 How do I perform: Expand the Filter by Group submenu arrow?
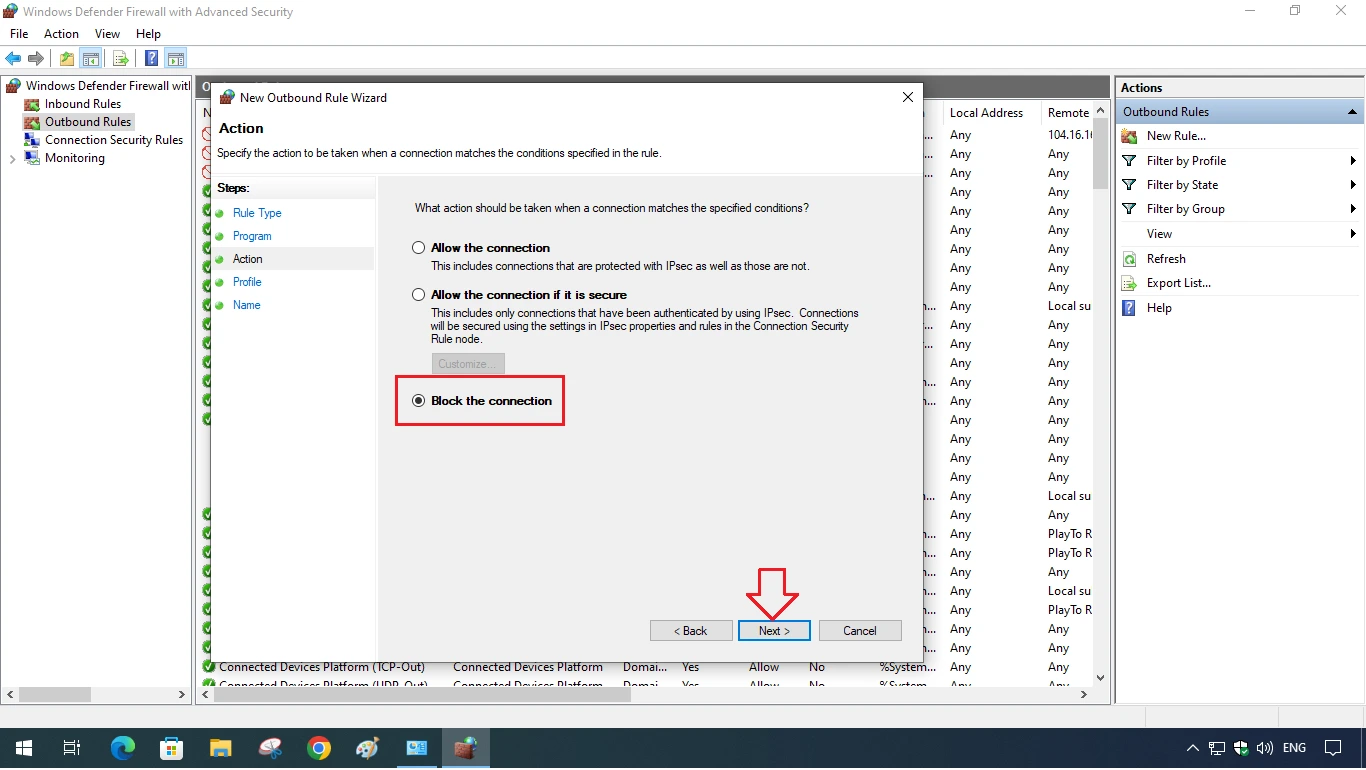click(x=1352, y=209)
